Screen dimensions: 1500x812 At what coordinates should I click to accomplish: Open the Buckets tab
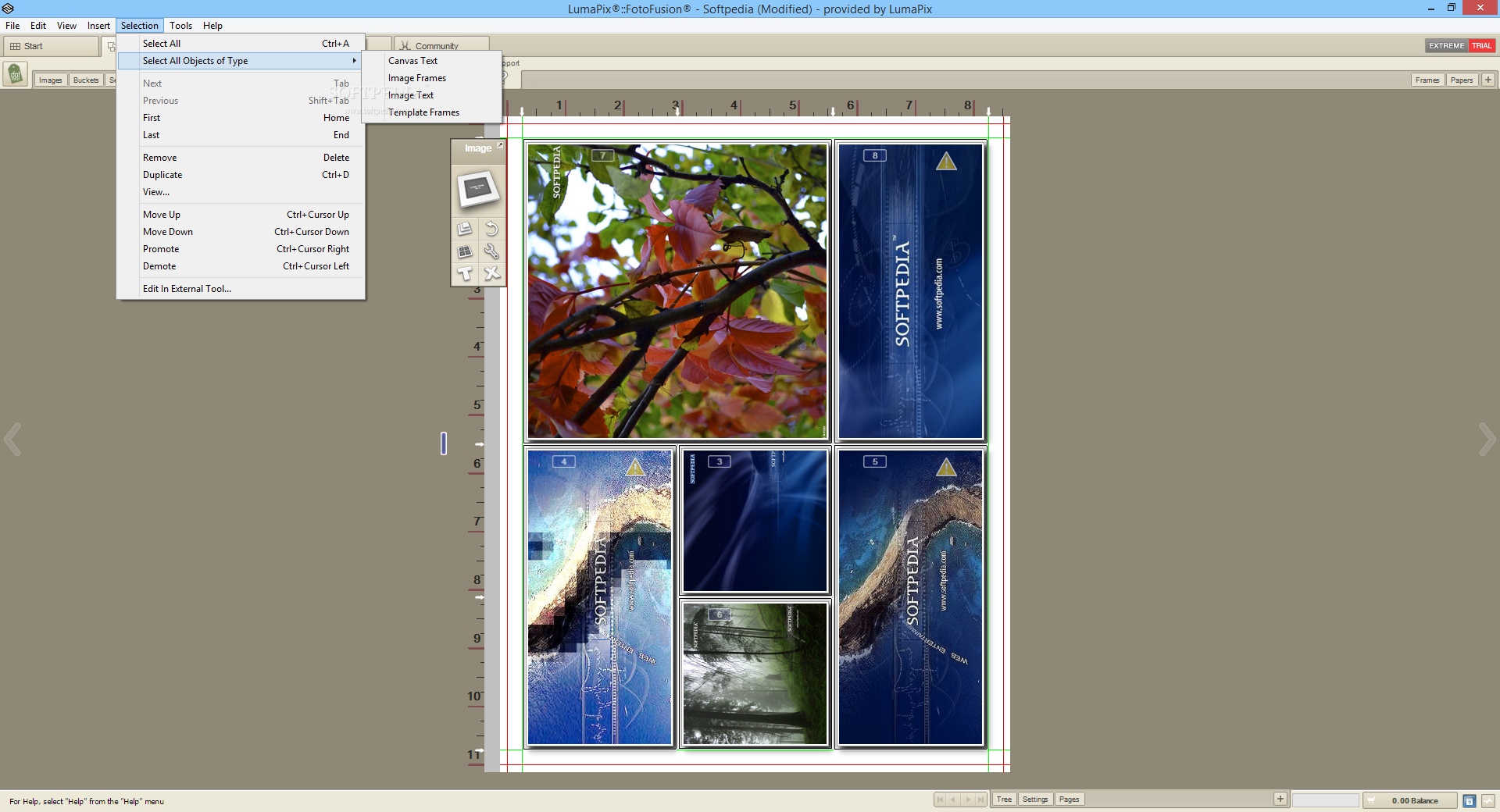pos(86,80)
